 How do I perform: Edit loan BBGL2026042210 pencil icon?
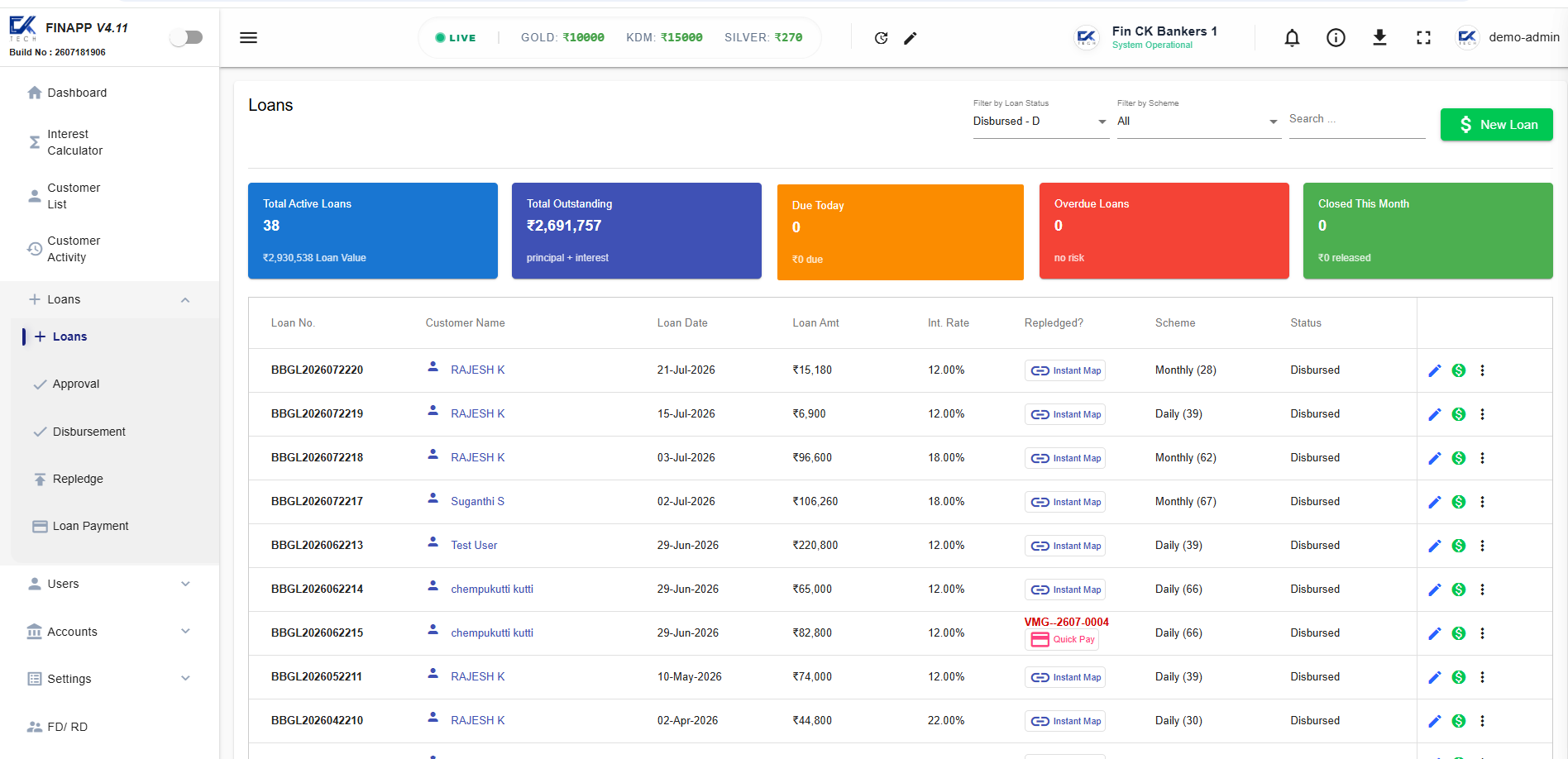1435,721
